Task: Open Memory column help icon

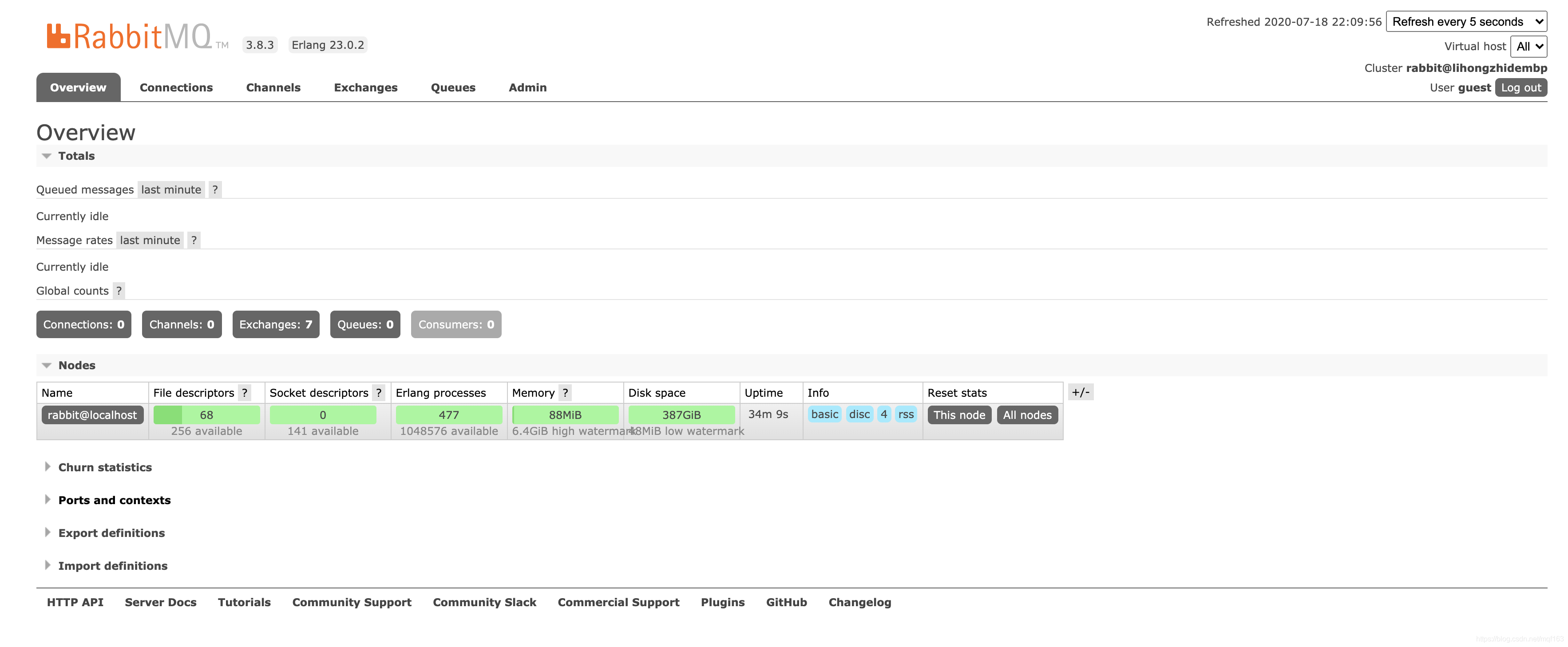Action: 565,393
